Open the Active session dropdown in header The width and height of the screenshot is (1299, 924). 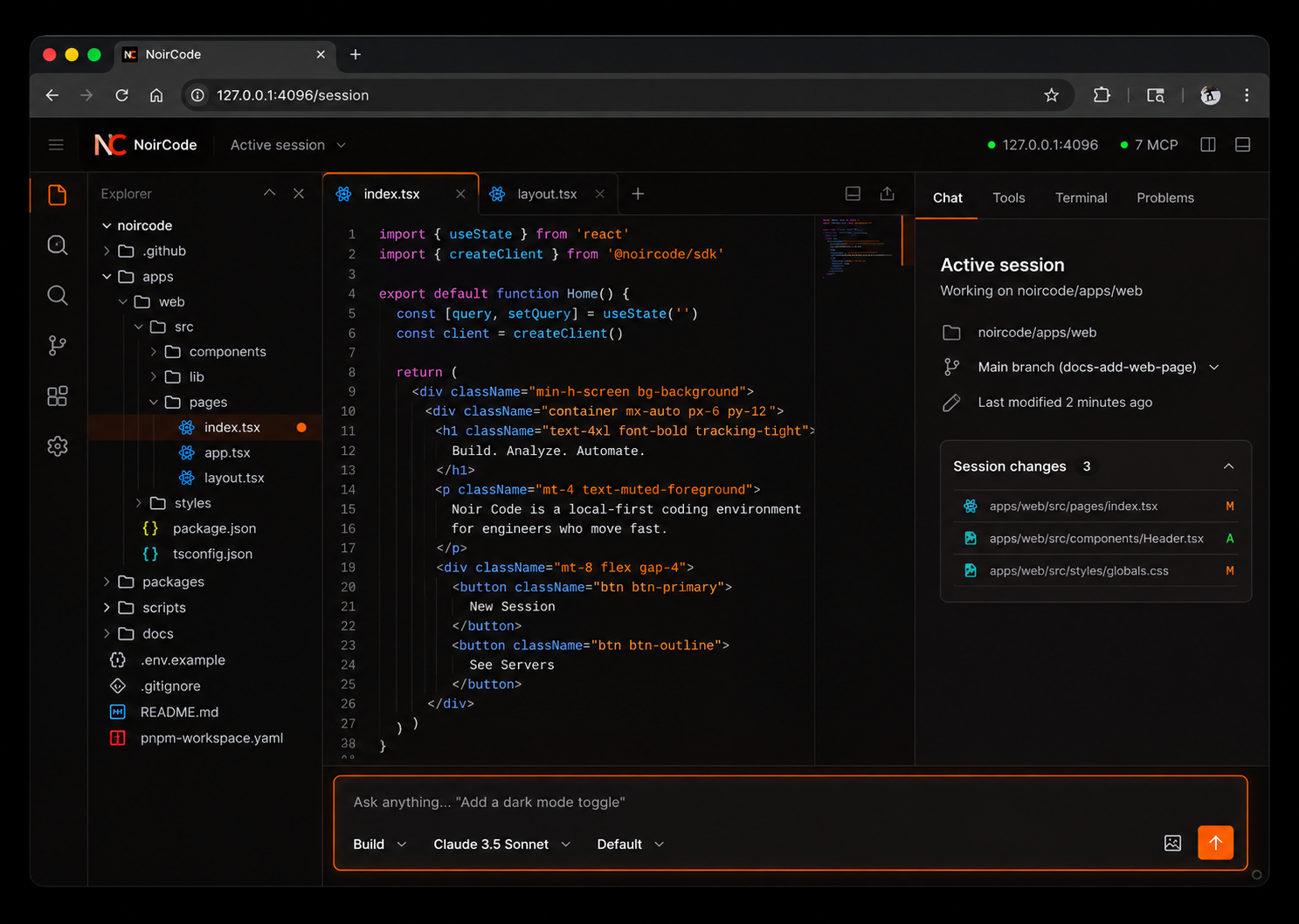(288, 145)
